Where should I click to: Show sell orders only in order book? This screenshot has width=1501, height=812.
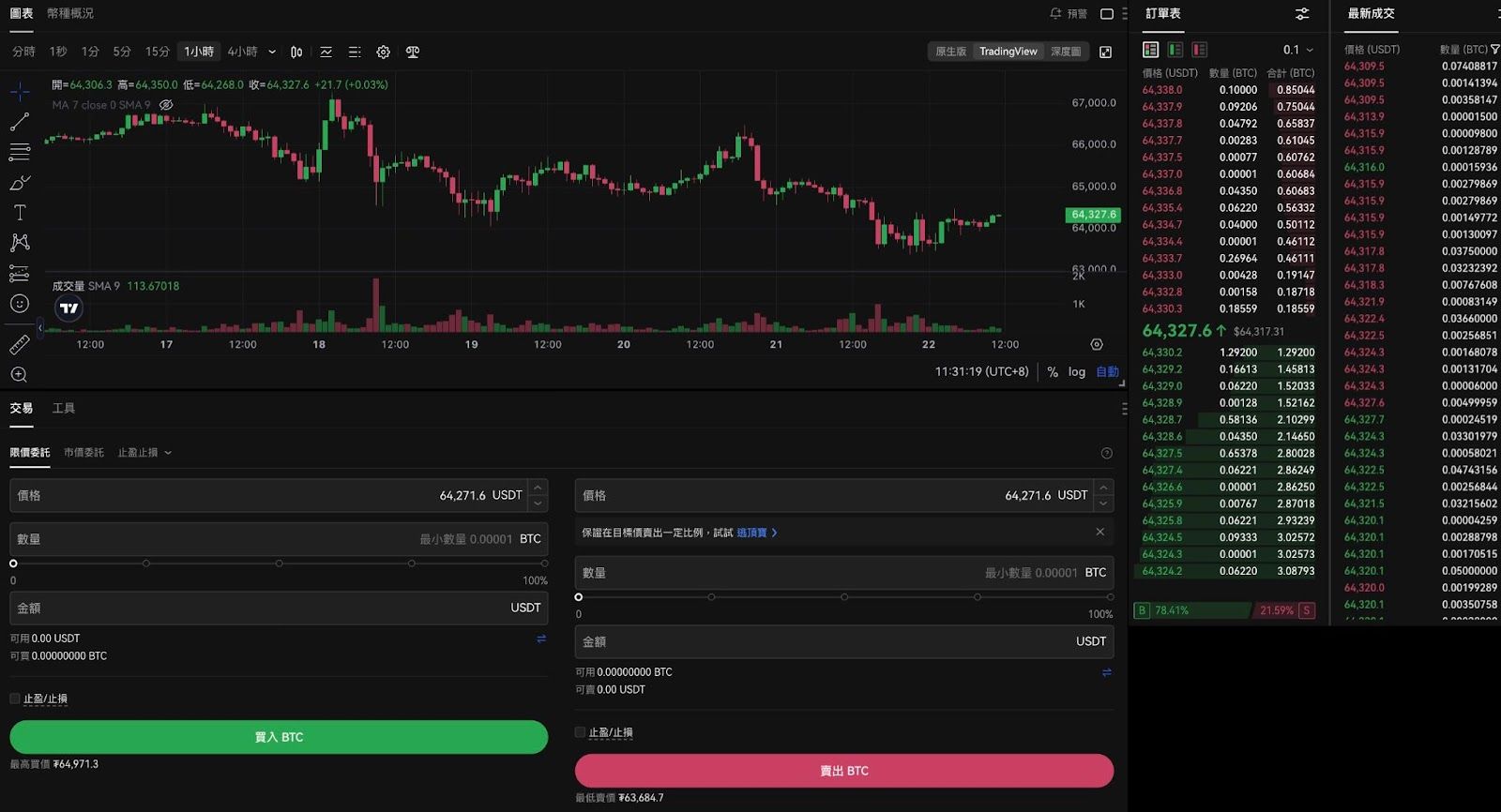point(1199,50)
